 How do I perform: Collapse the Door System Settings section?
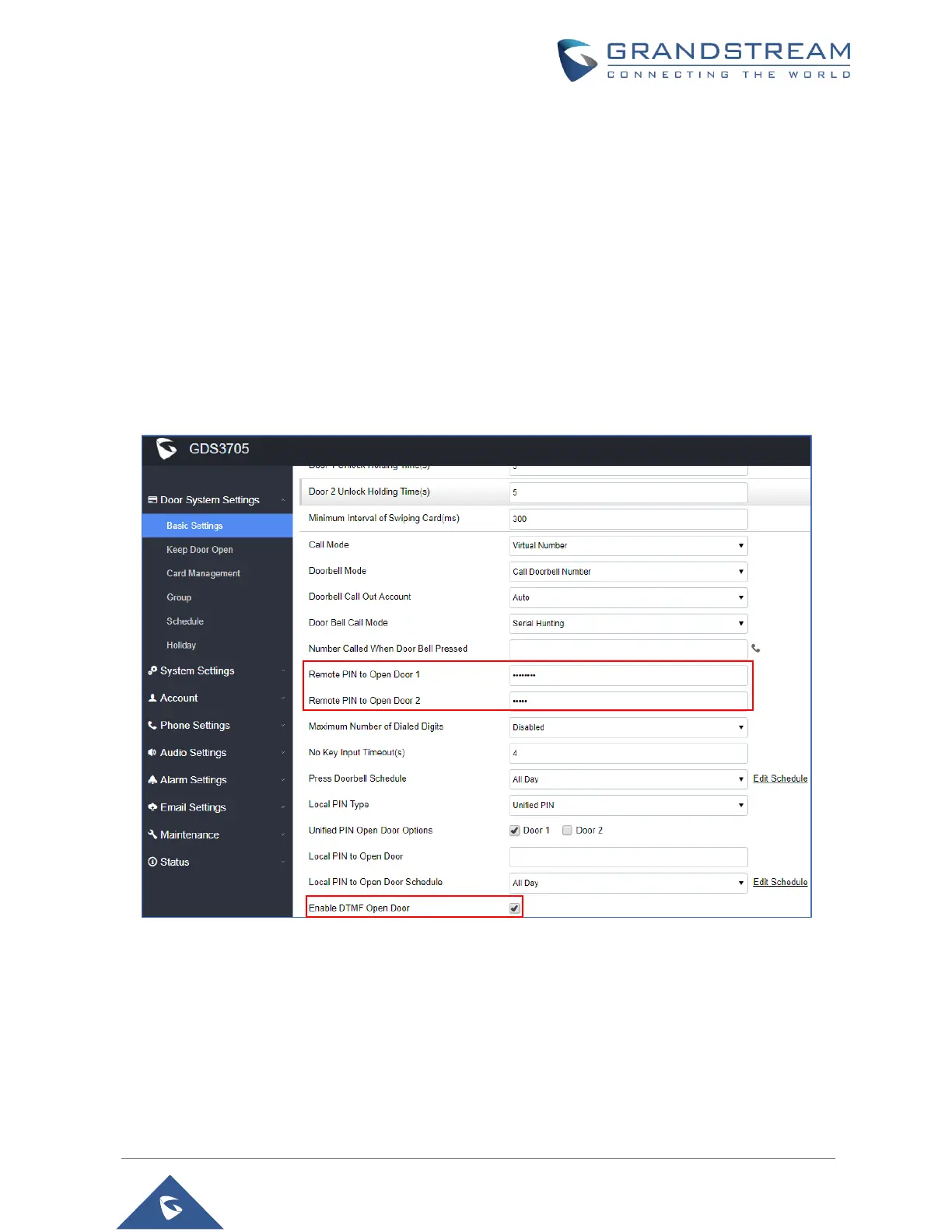283,500
